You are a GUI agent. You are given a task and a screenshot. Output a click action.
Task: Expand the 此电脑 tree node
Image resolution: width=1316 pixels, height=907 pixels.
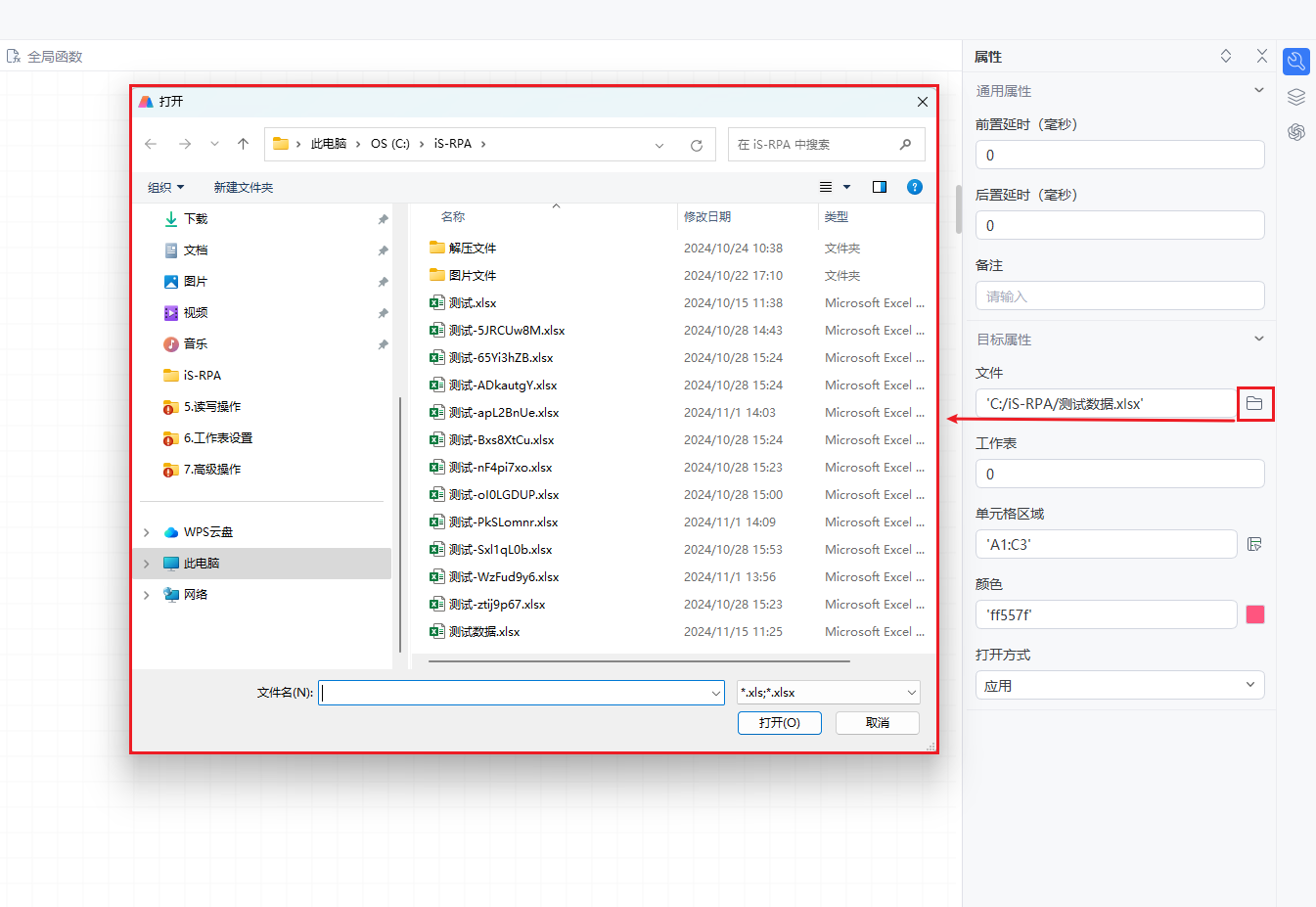[147, 564]
